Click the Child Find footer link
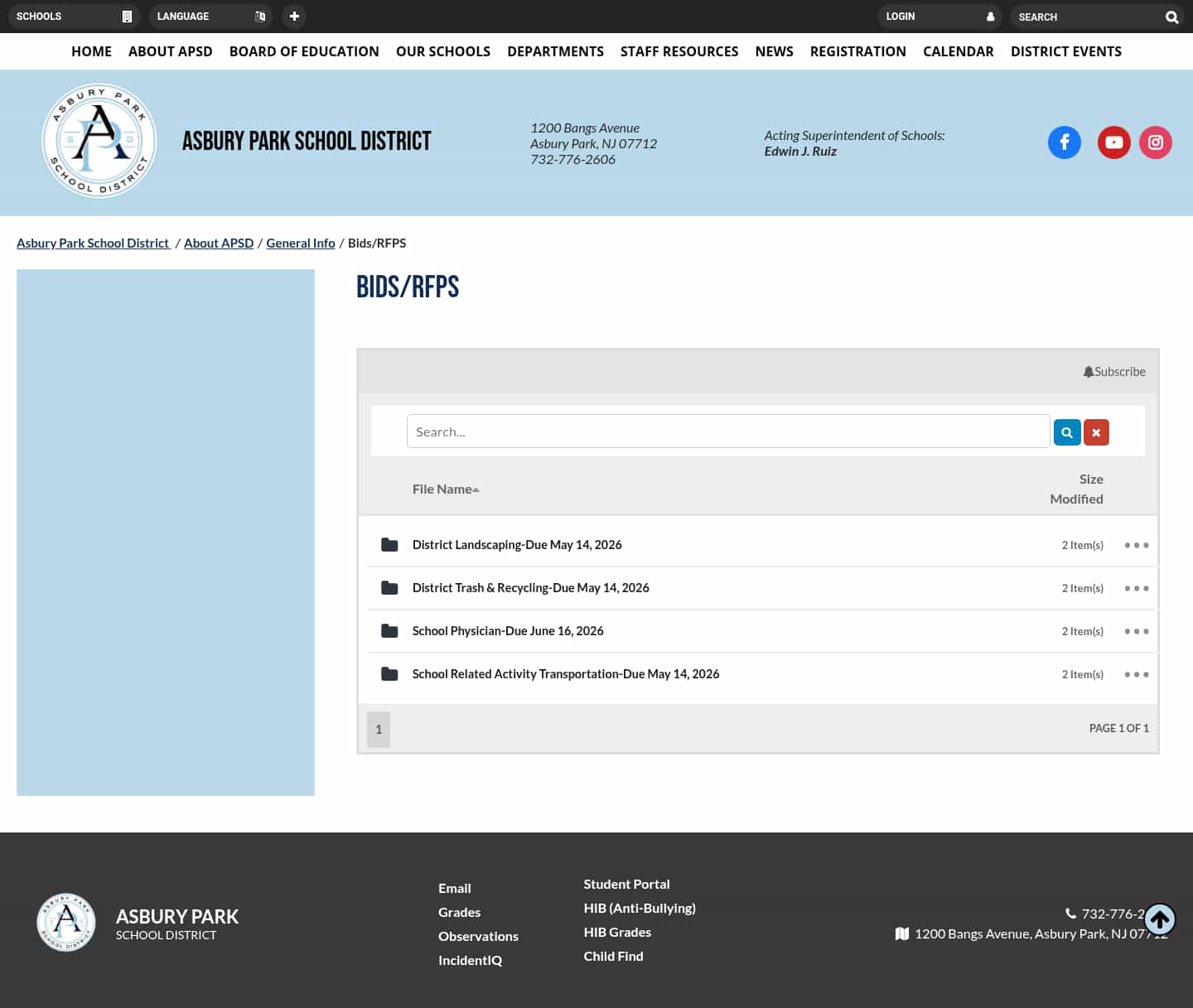Screen dimensions: 1193x1008 [614, 956]
